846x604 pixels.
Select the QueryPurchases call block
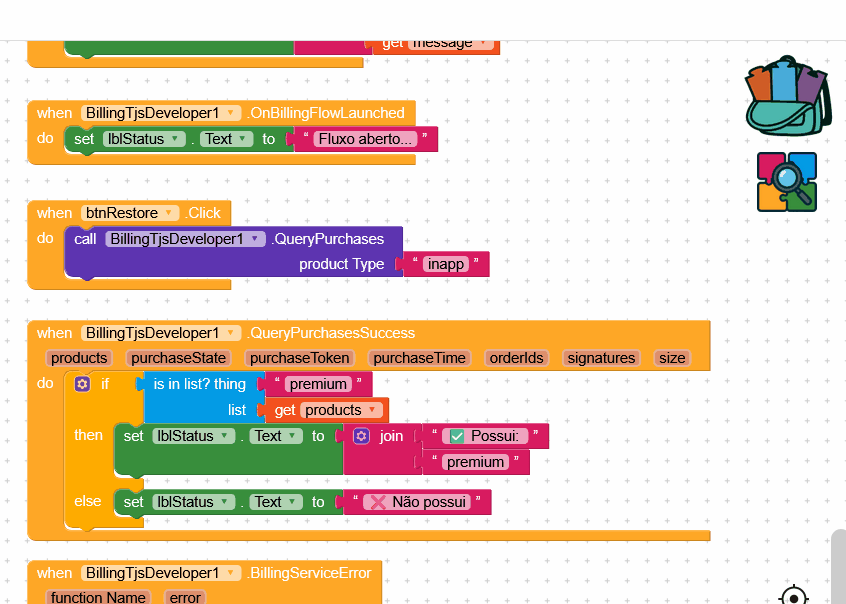[233, 252]
